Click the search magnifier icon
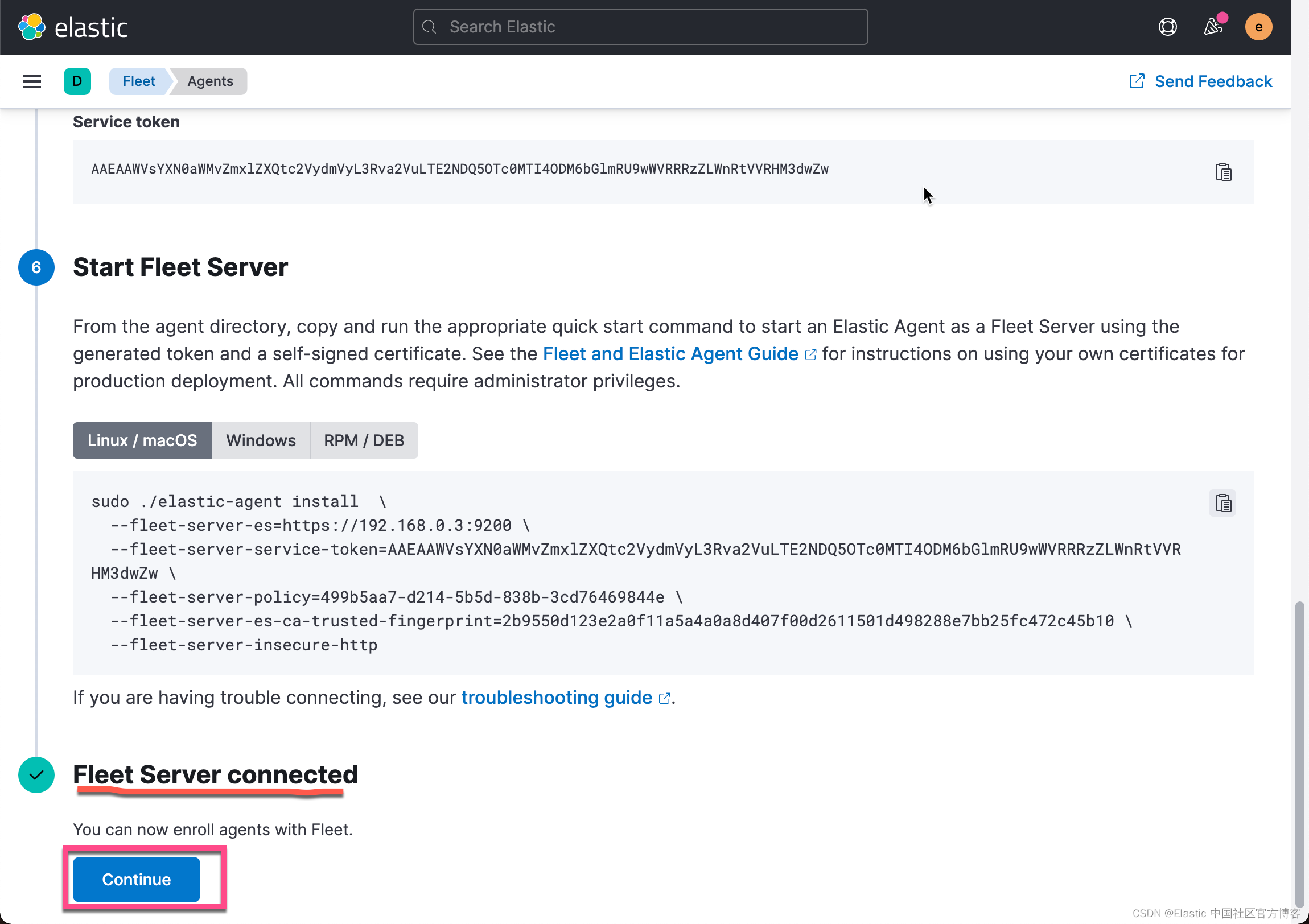 [x=429, y=26]
